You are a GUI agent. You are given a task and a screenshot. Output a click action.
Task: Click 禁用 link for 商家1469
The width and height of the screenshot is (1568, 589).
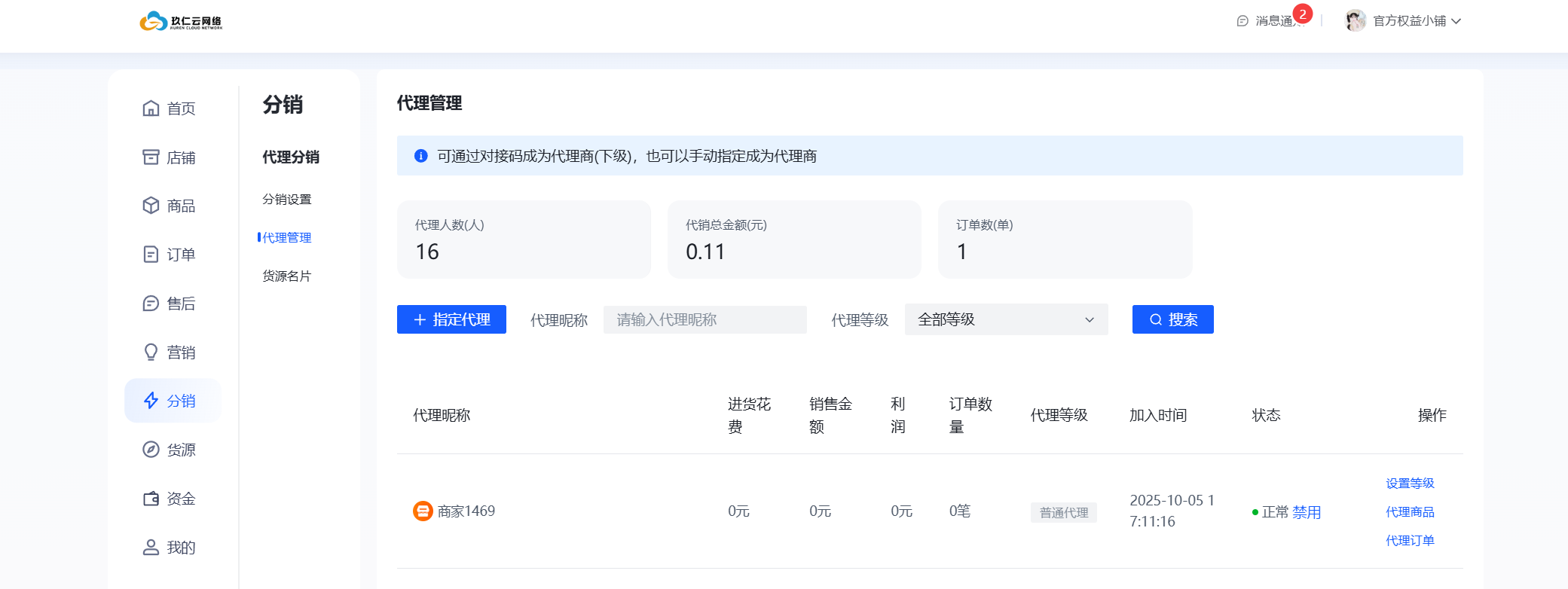tap(1307, 512)
